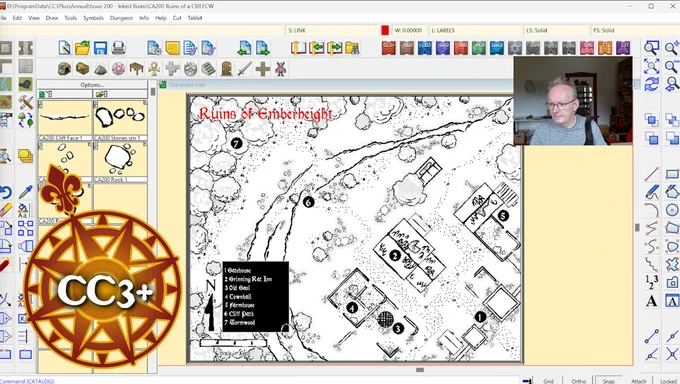Open the Edit menu
The width and height of the screenshot is (680, 384).
pos(17,18)
